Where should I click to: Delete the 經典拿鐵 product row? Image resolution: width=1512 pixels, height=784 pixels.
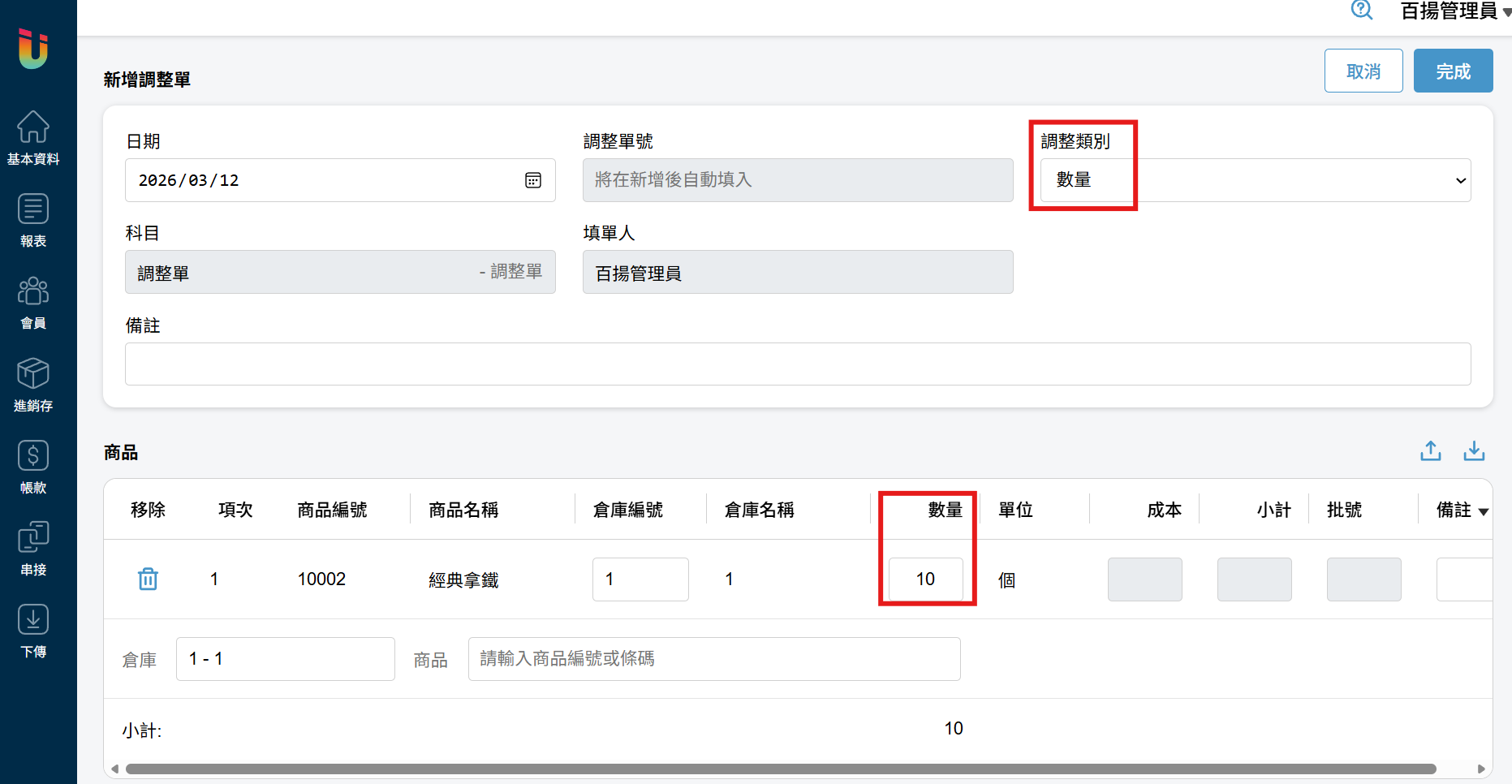point(148,579)
